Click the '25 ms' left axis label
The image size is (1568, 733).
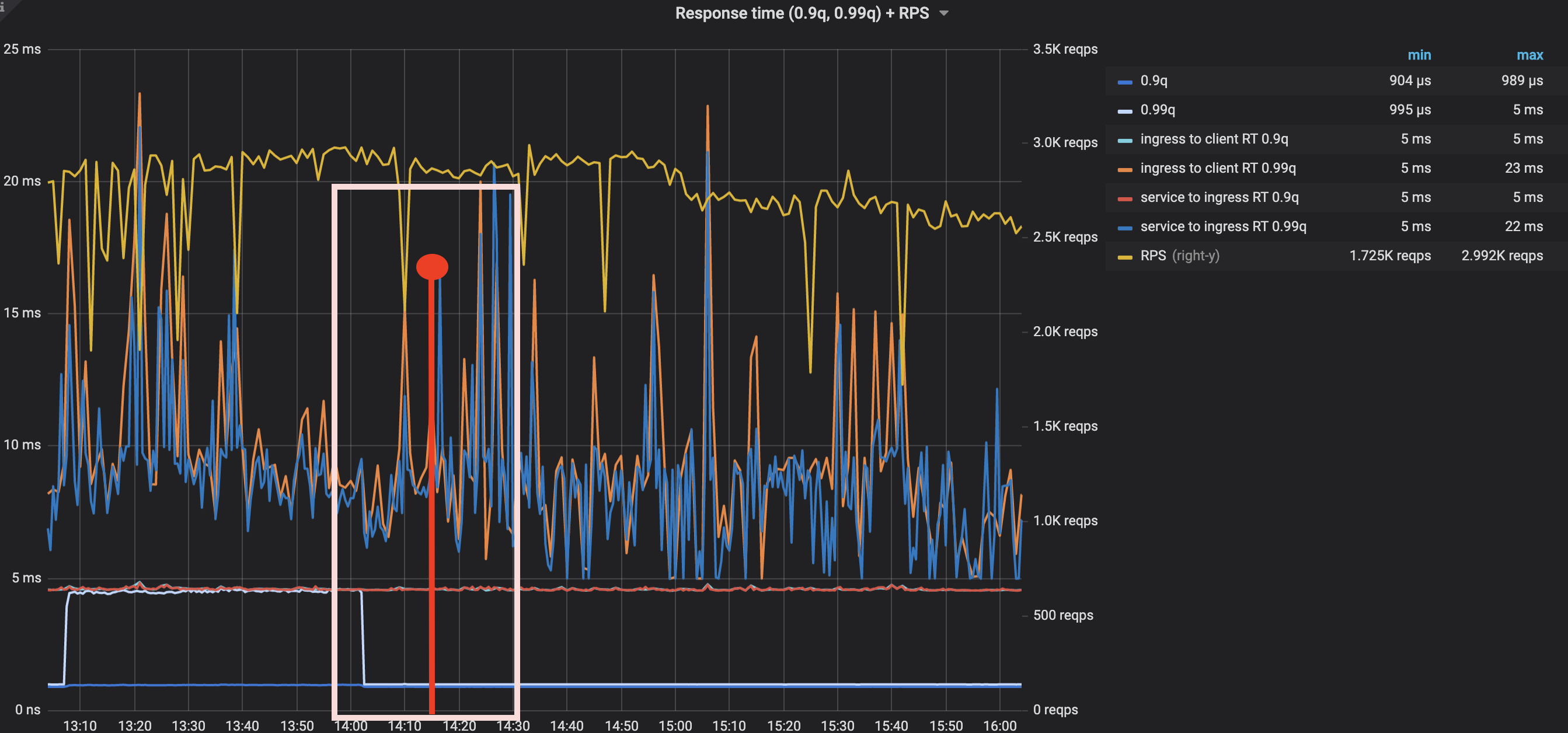(x=23, y=49)
